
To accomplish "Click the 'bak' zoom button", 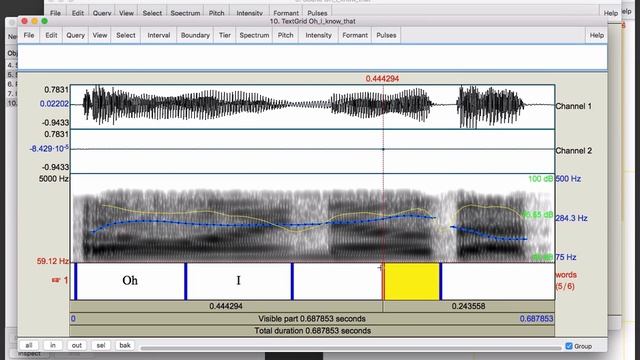I will [x=125, y=345].
